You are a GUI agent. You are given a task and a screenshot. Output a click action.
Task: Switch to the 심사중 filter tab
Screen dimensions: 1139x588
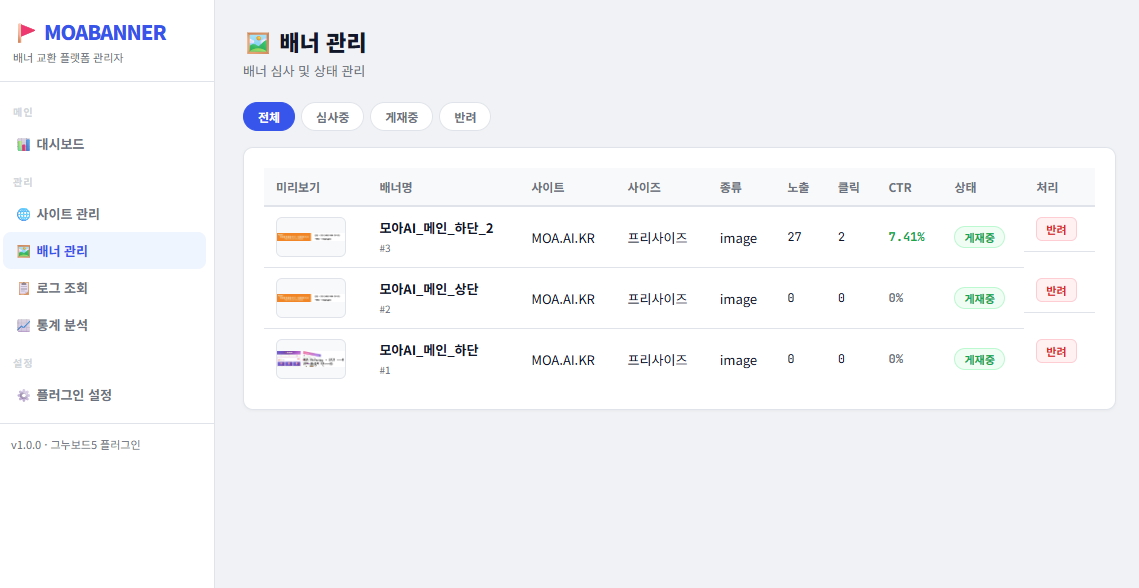pyautogui.click(x=332, y=117)
